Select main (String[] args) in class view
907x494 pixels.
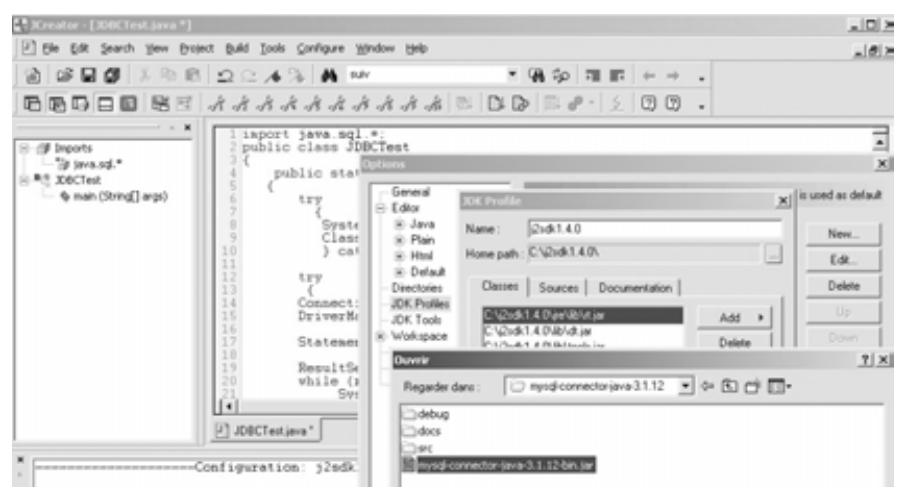click(x=115, y=197)
